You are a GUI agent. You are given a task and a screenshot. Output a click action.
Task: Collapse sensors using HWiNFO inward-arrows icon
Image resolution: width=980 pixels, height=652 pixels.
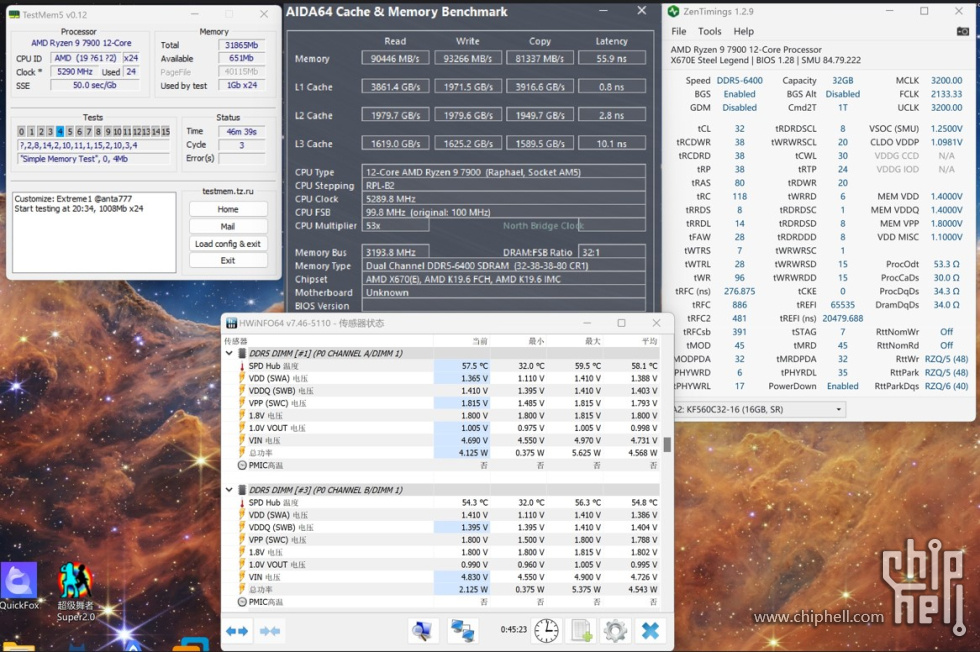tap(269, 631)
